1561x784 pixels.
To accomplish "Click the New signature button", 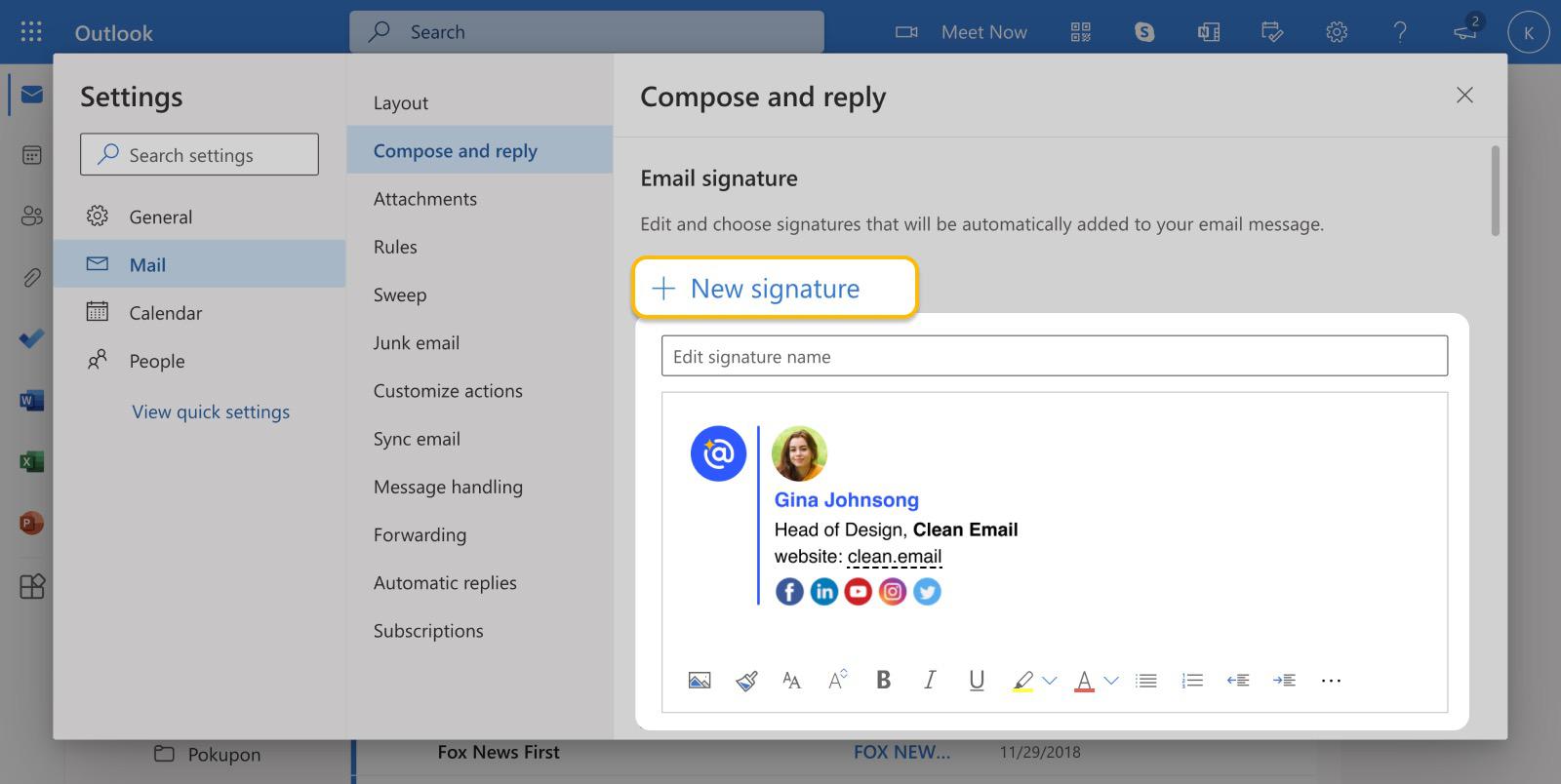I will tap(775, 288).
